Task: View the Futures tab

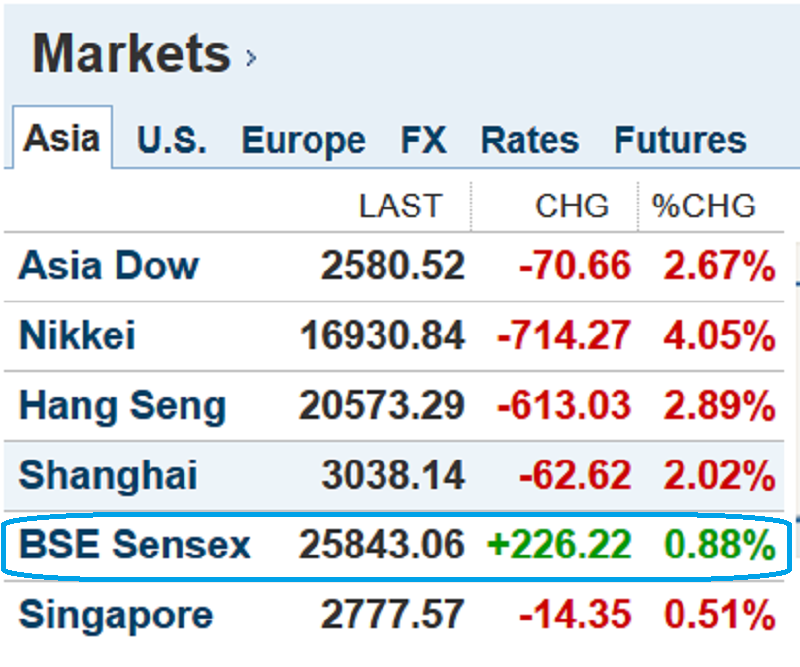Action: 680,140
